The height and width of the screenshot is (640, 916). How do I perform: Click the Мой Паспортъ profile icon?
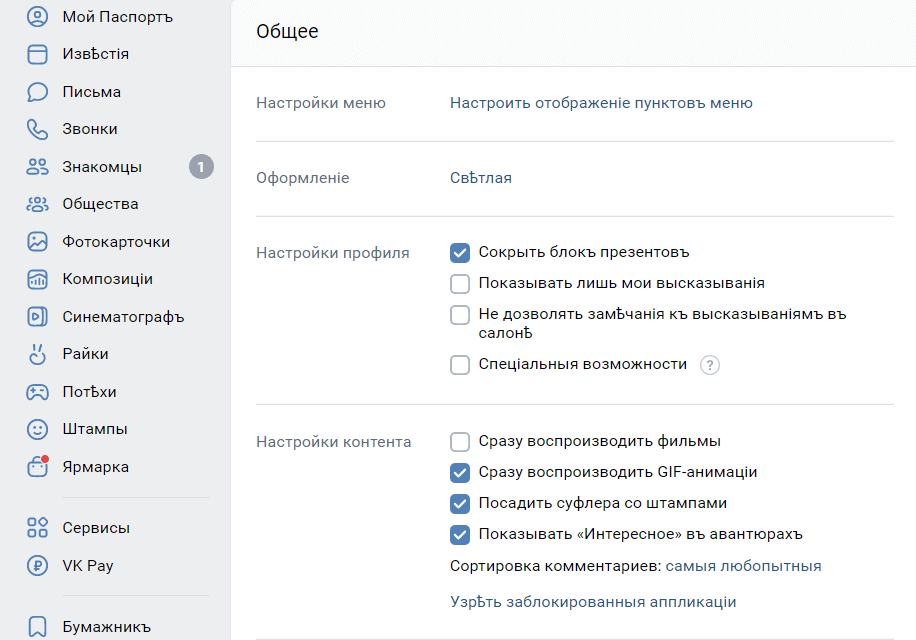point(37,17)
